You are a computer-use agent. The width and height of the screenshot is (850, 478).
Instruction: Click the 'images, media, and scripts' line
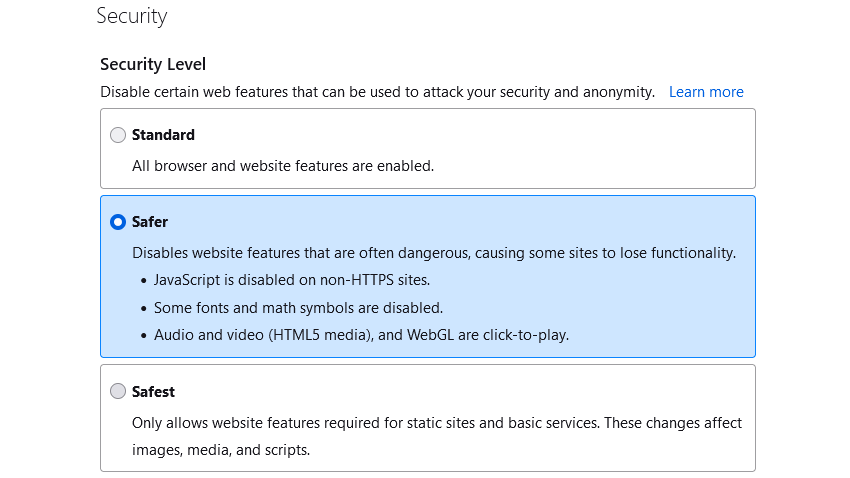pos(221,450)
